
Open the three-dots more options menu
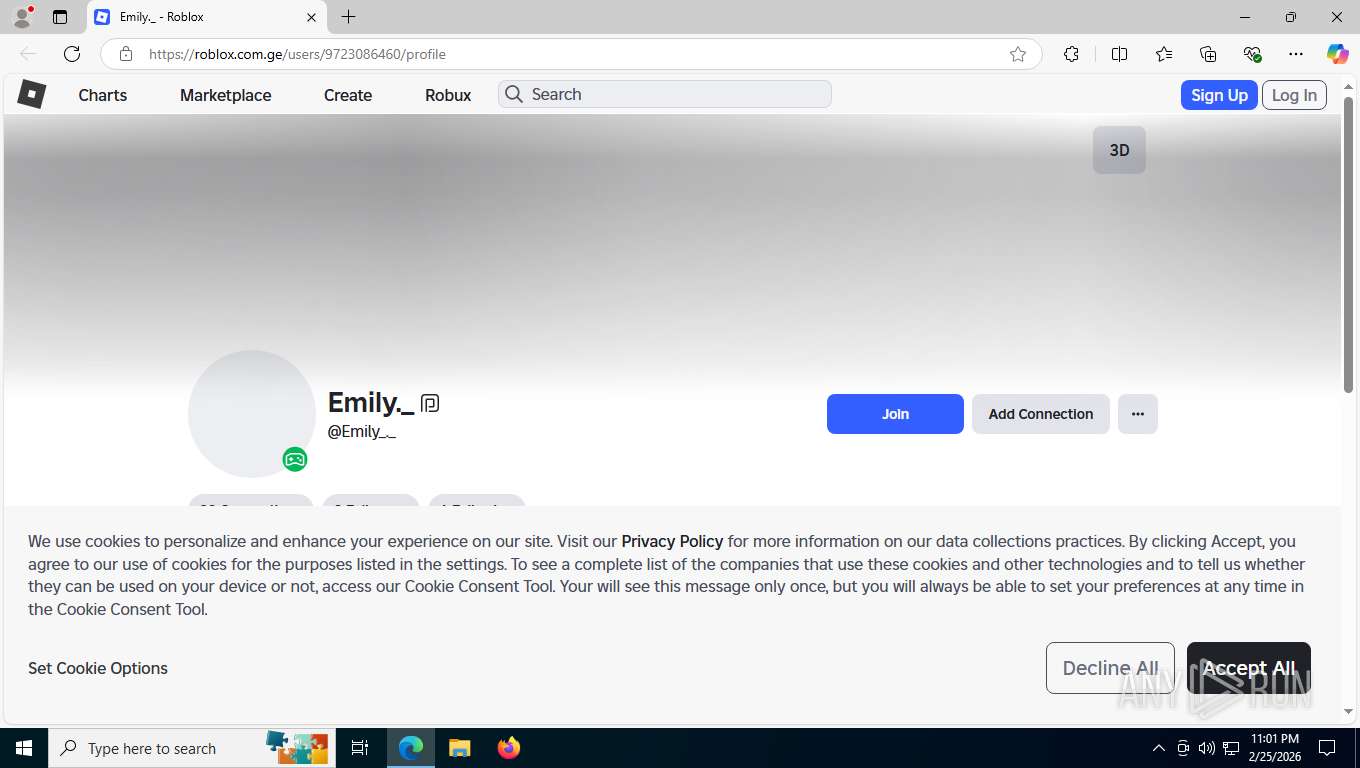(1138, 414)
